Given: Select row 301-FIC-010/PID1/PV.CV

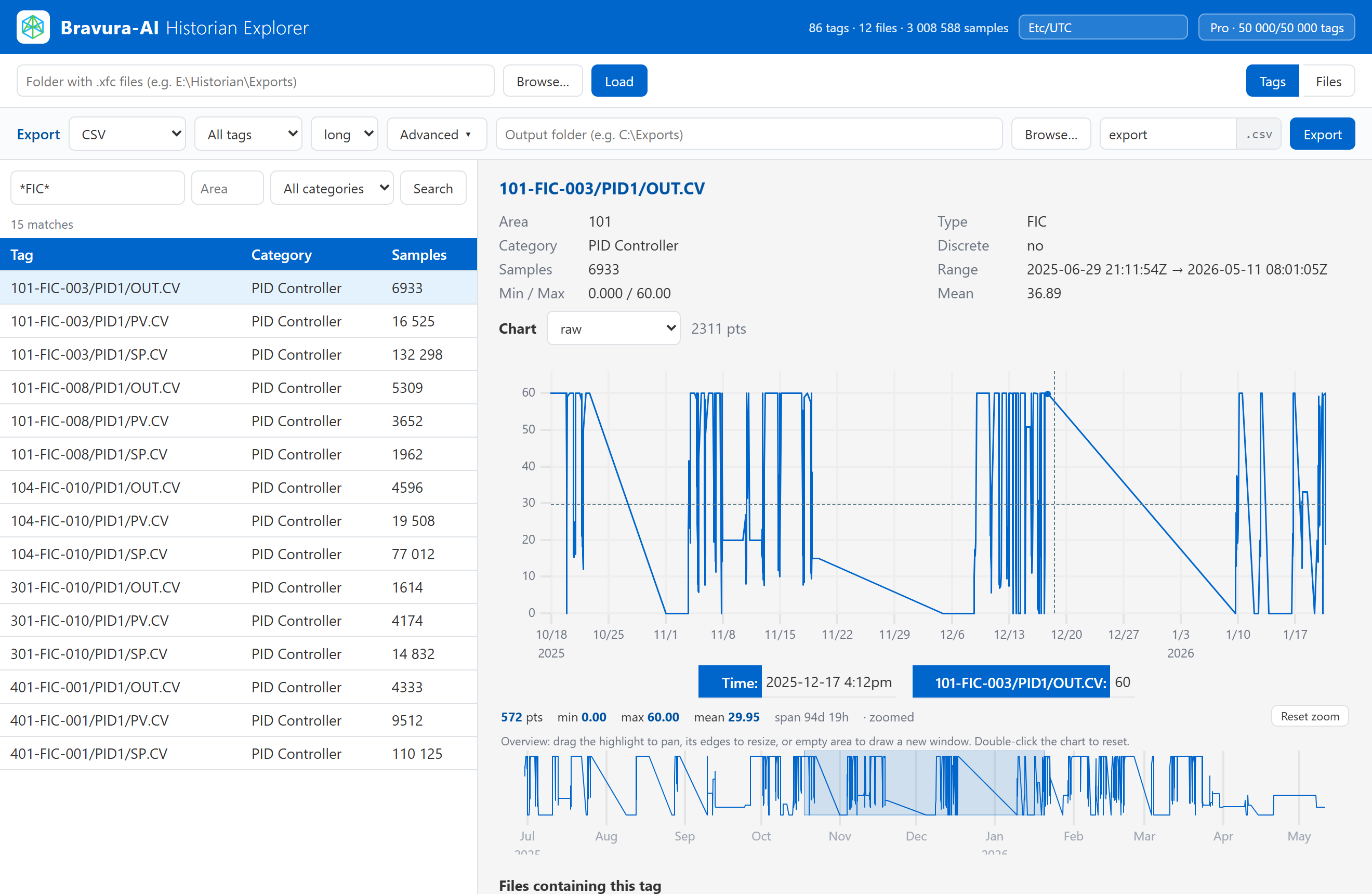Looking at the screenshot, I should coord(239,620).
